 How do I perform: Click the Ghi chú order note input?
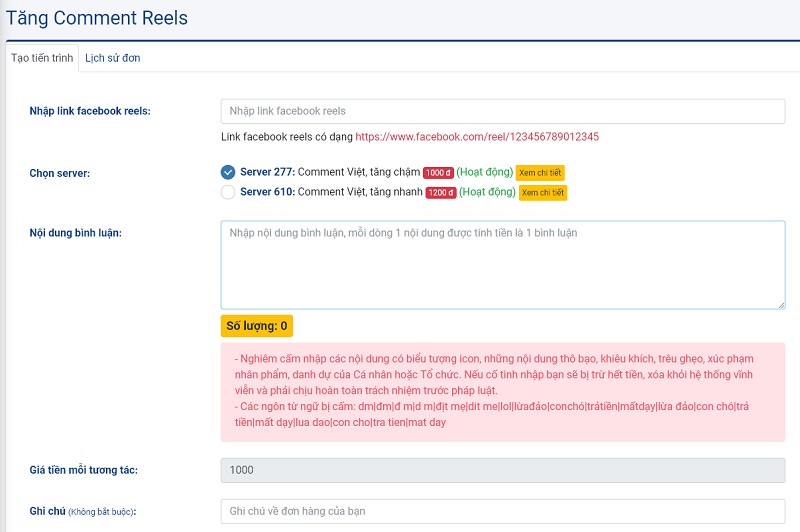[503, 511]
